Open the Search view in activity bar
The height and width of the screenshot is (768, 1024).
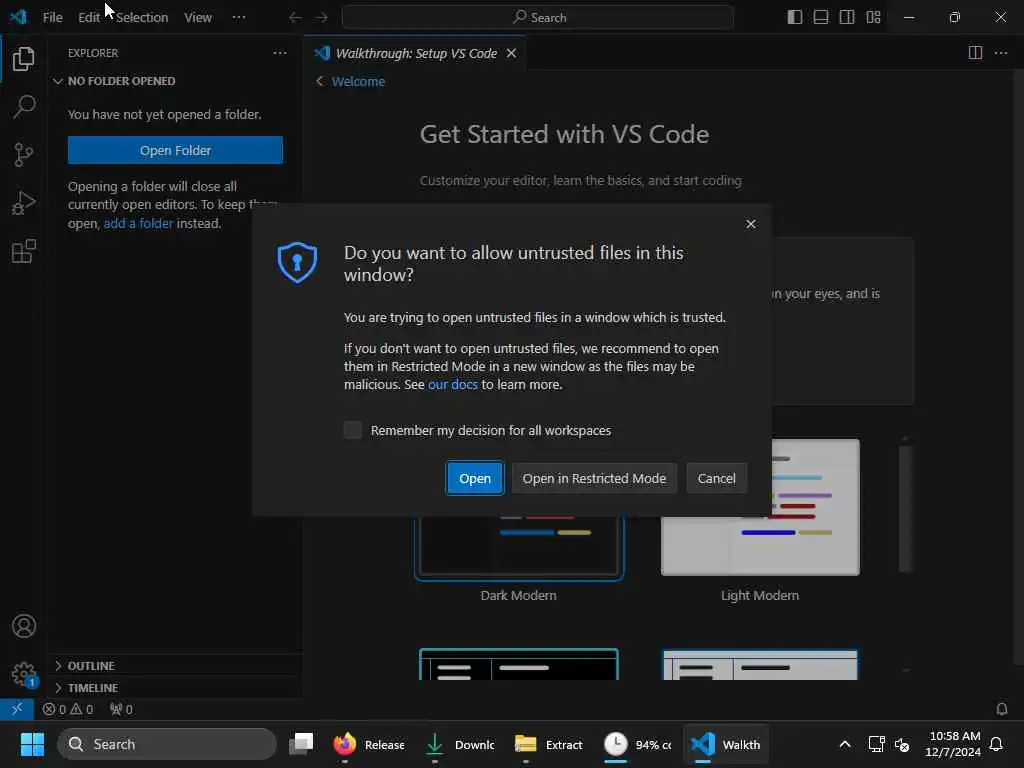(x=24, y=106)
